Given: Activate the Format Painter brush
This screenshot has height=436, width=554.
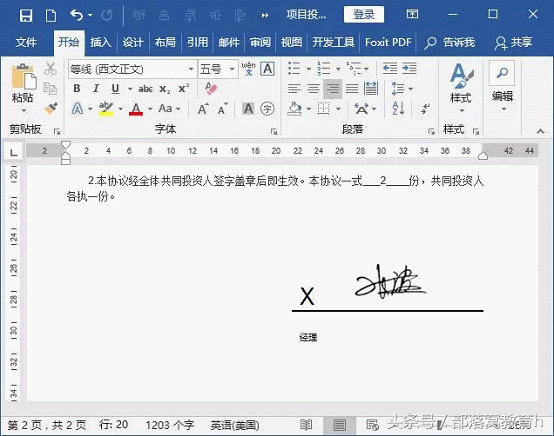Looking at the screenshot, I should [x=51, y=108].
